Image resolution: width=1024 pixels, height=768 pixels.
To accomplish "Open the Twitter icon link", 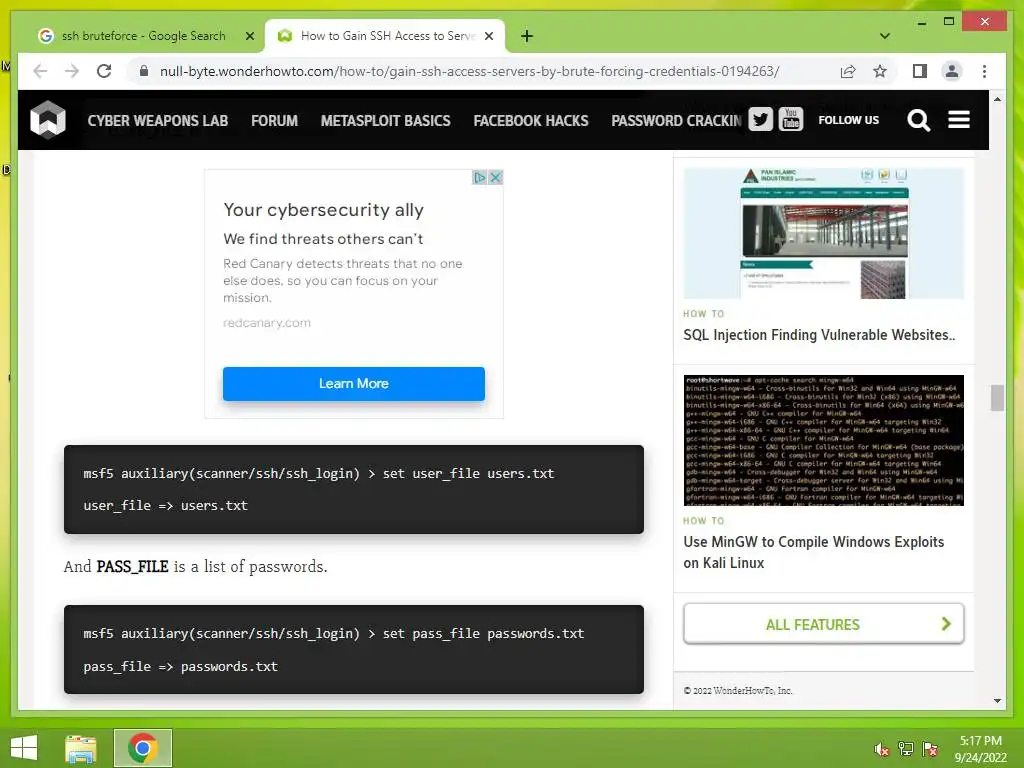I will [x=760, y=120].
